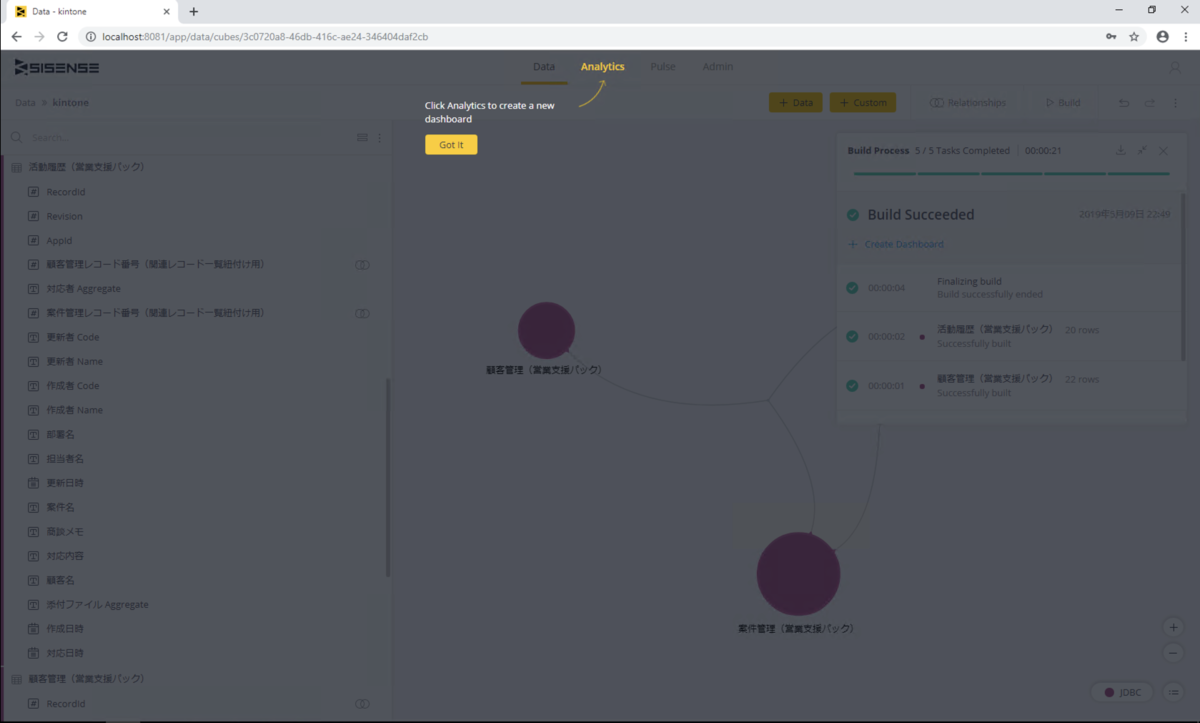1200x723 pixels.
Task: Open the Pulse tab
Action: click(x=663, y=67)
